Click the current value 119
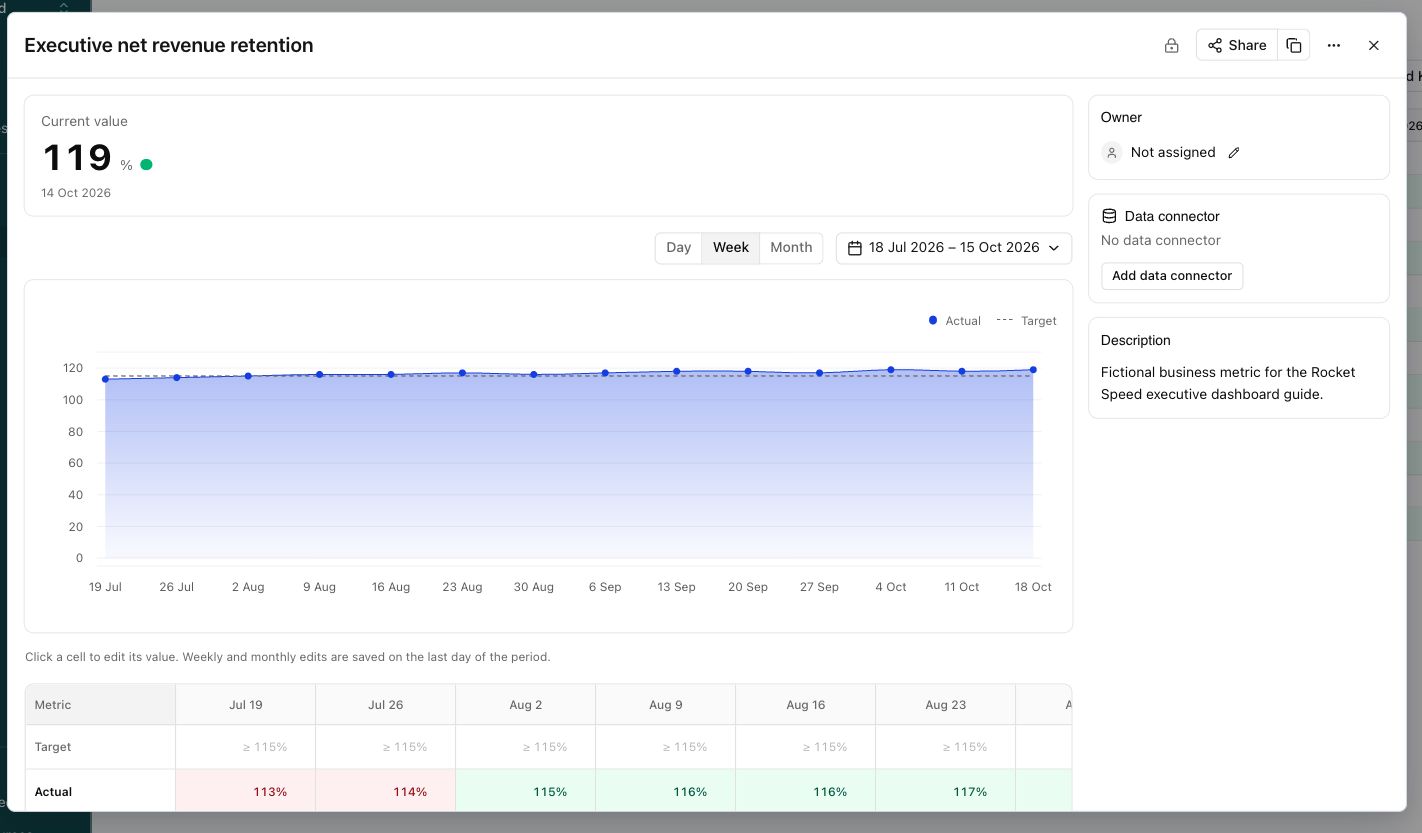This screenshot has width=1422, height=833. click(x=77, y=158)
